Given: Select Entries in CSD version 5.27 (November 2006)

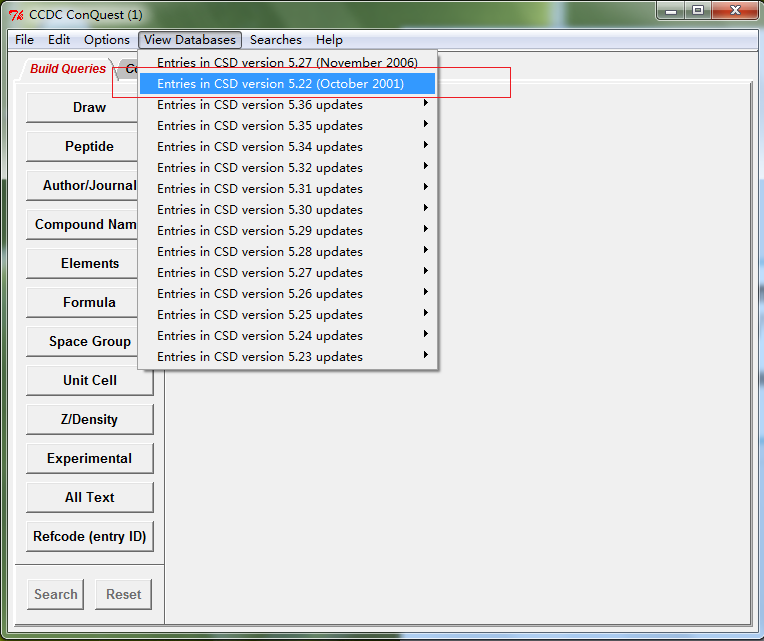Looking at the screenshot, I should point(287,62).
